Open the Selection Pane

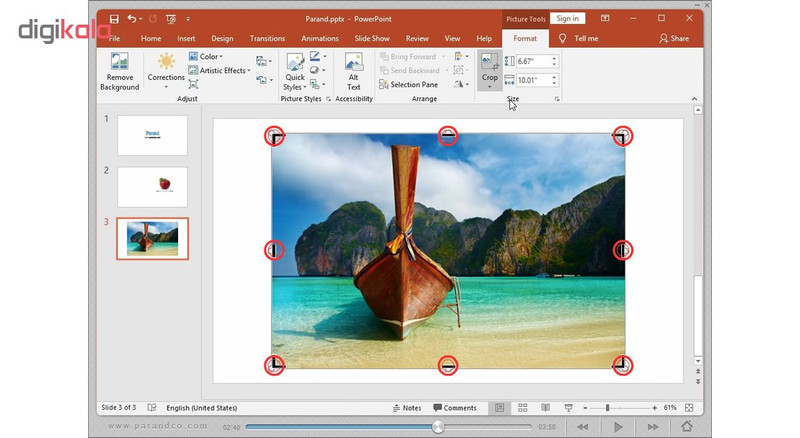[x=409, y=84]
